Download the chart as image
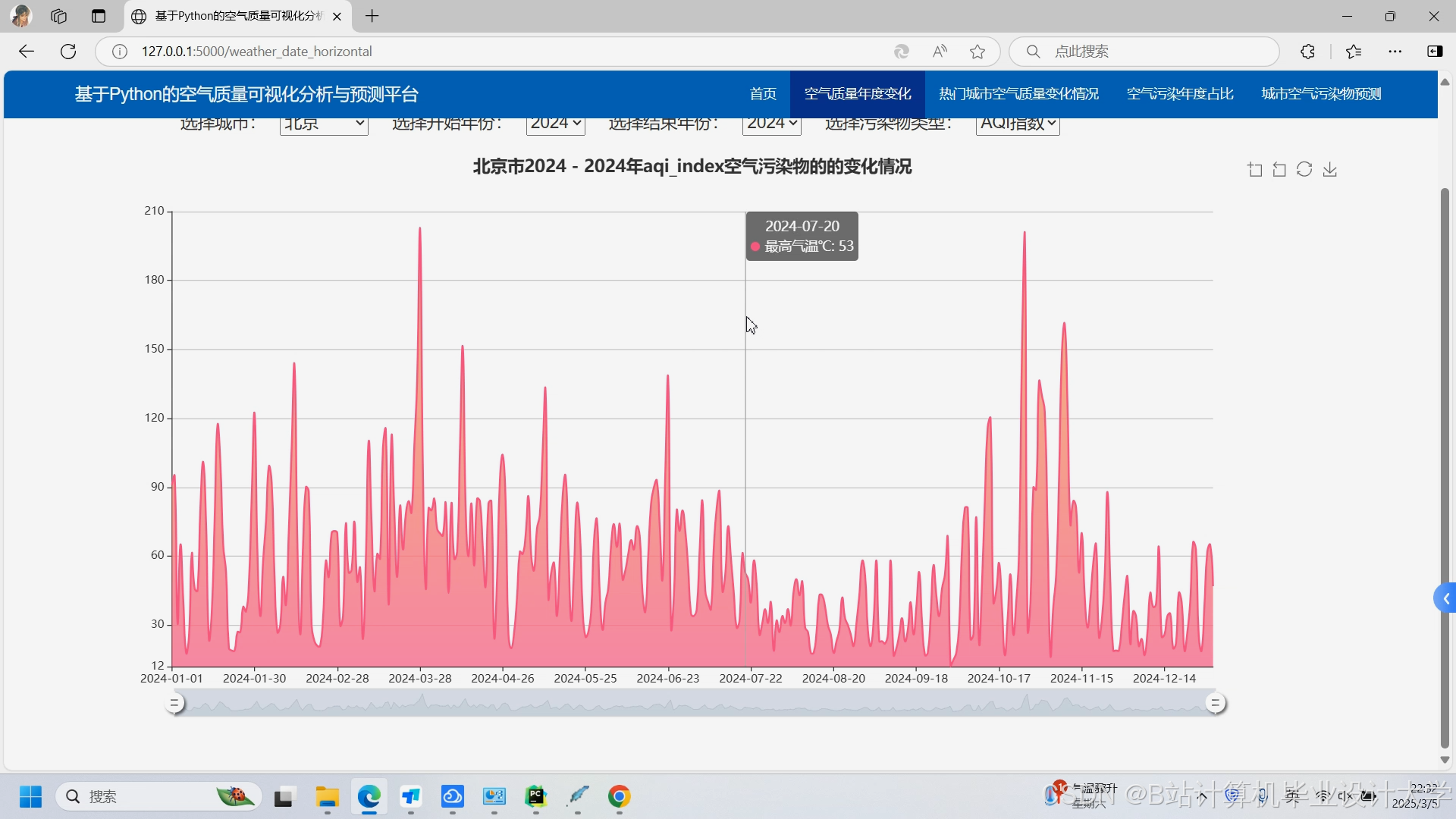 point(1330,170)
